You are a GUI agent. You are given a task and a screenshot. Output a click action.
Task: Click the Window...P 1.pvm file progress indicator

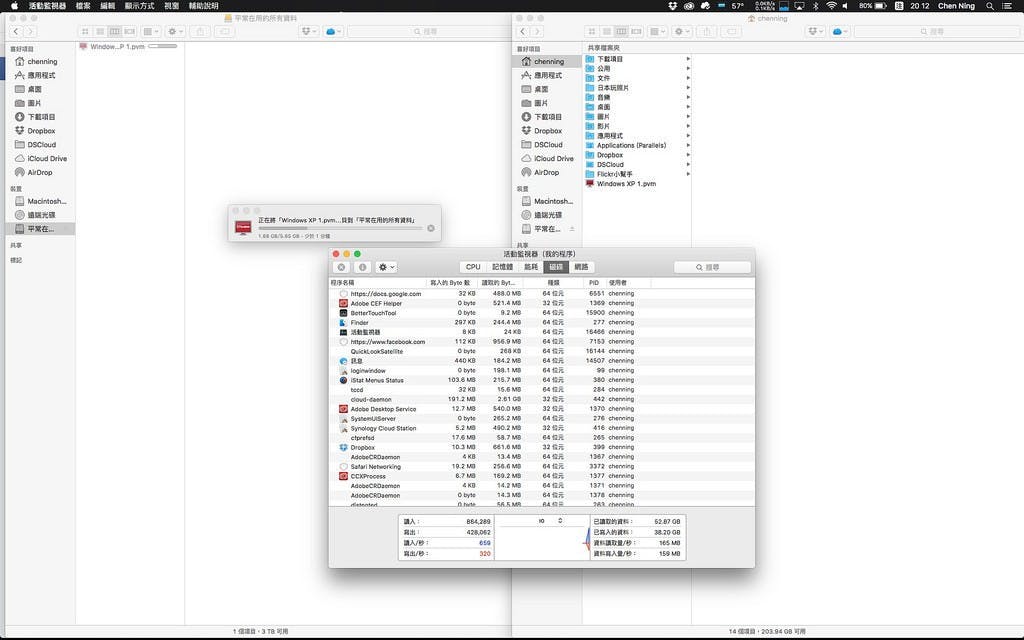(x=163, y=46)
